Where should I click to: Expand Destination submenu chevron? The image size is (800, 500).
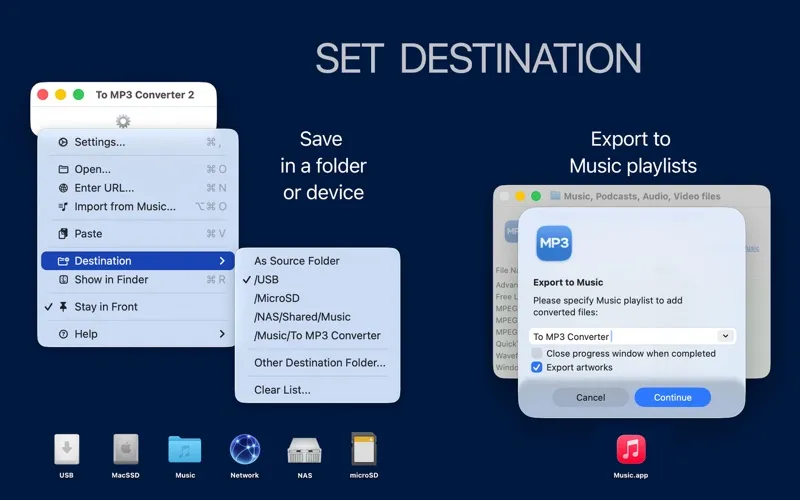point(222,261)
